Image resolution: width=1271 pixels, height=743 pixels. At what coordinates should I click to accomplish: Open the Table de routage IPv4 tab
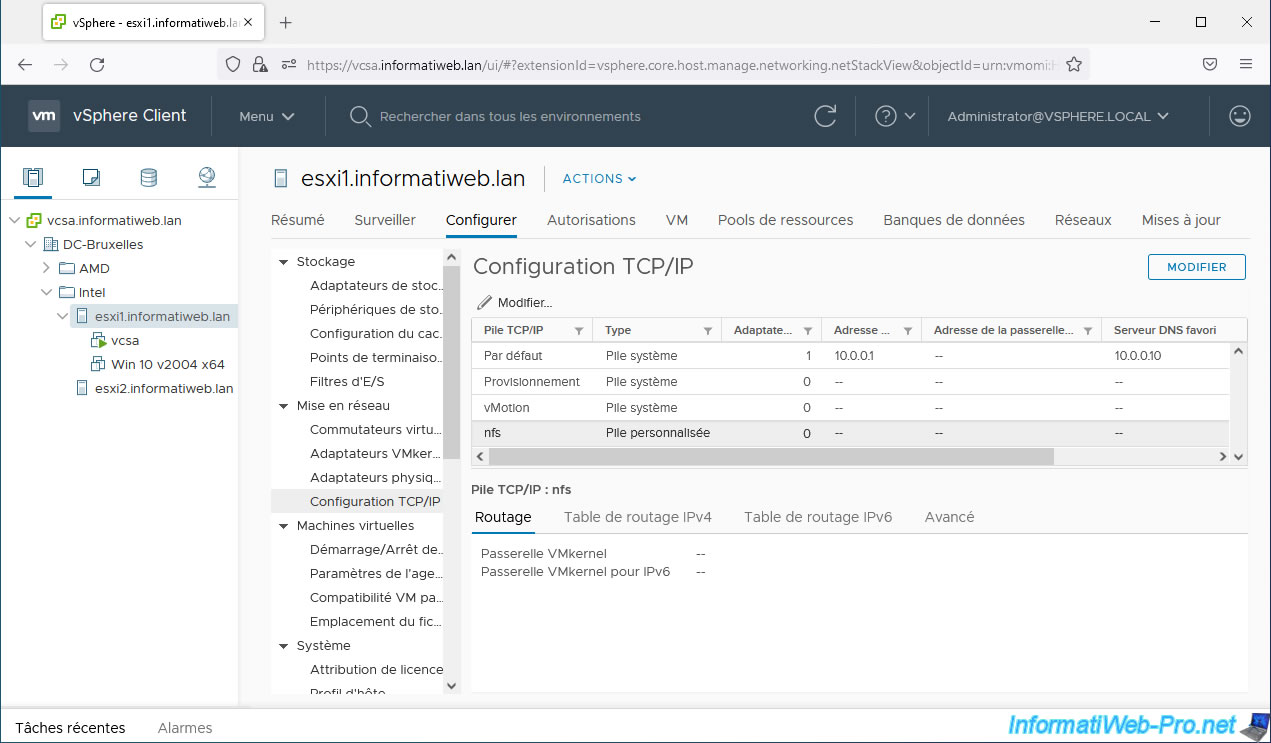638,517
